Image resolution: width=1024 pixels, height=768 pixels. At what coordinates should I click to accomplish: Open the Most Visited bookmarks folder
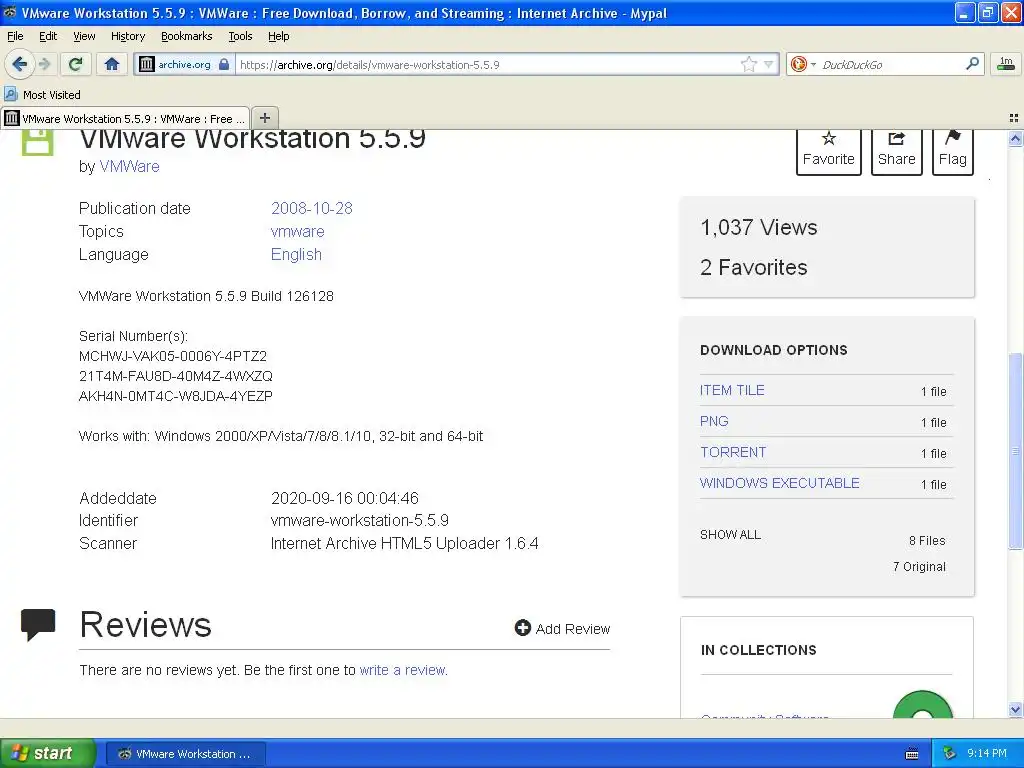[x=42, y=95]
